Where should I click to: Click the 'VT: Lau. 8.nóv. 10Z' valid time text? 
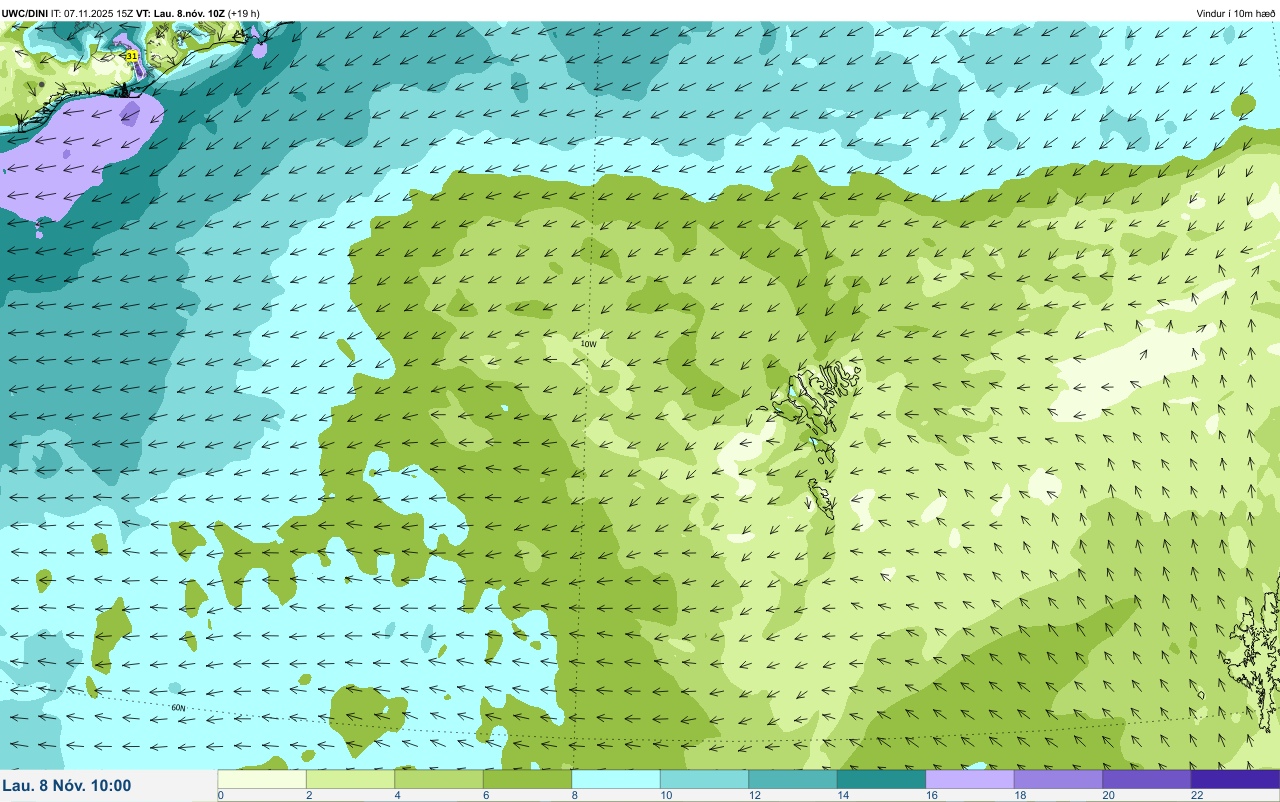180,13
